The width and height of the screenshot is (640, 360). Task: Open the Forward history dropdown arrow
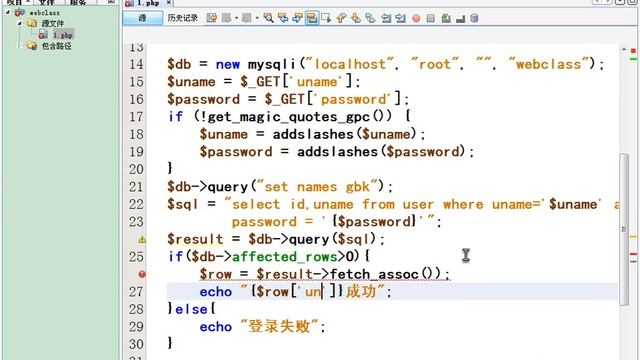(x=257, y=18)
